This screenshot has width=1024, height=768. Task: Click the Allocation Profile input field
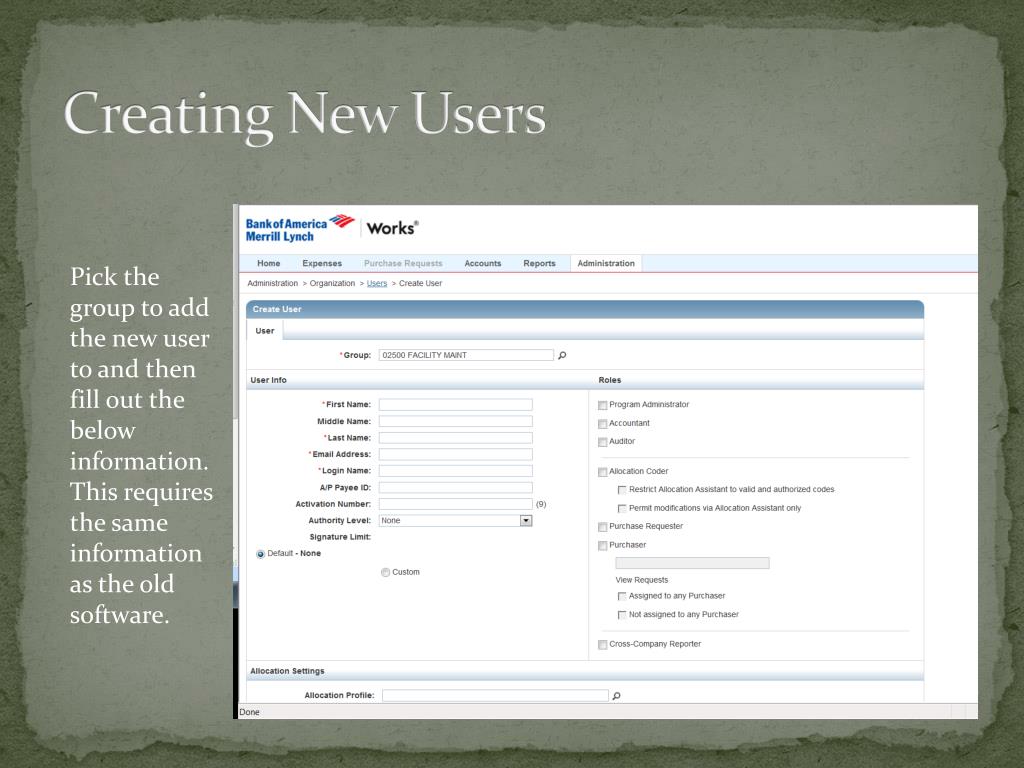click(x=495, y=696)
